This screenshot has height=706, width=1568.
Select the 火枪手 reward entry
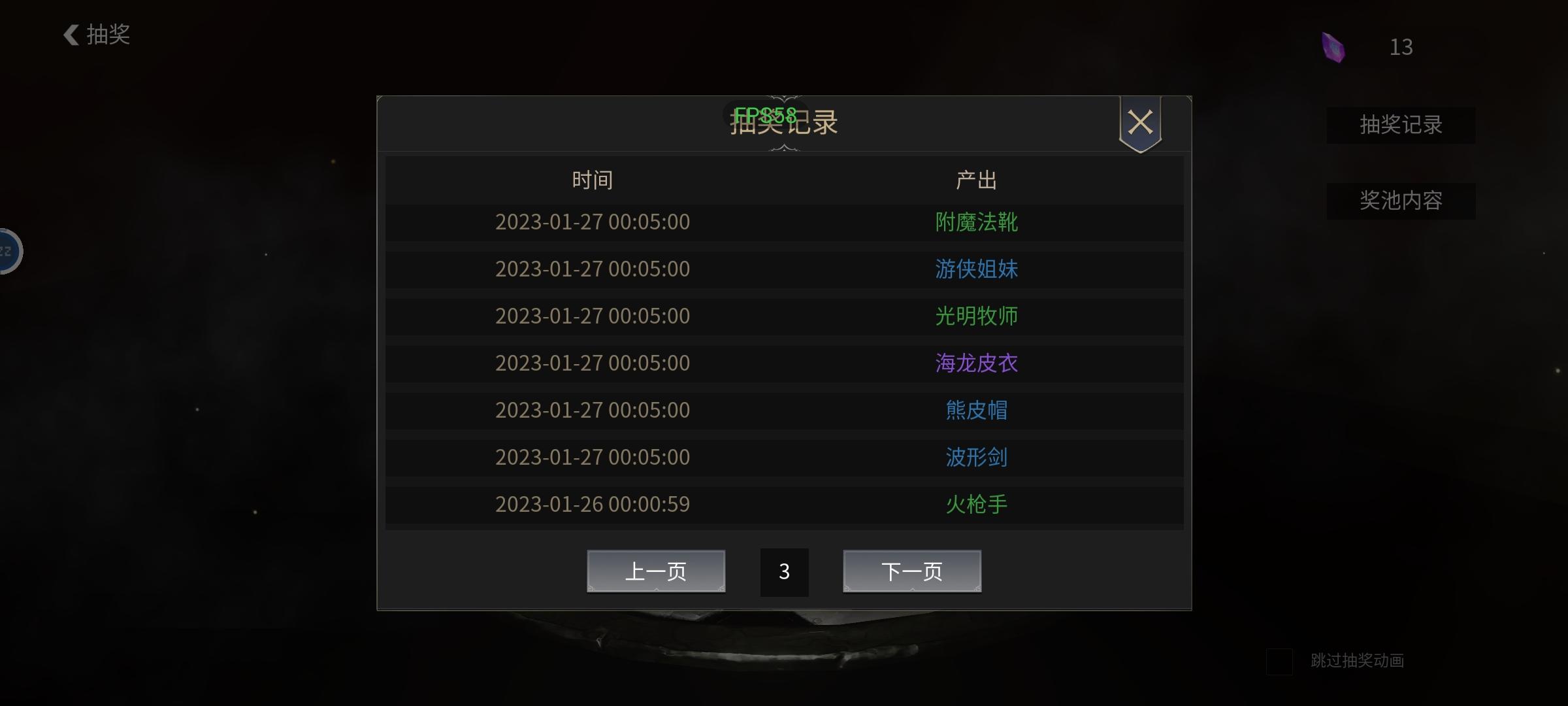pyautogui.click(x=976, y=505)
